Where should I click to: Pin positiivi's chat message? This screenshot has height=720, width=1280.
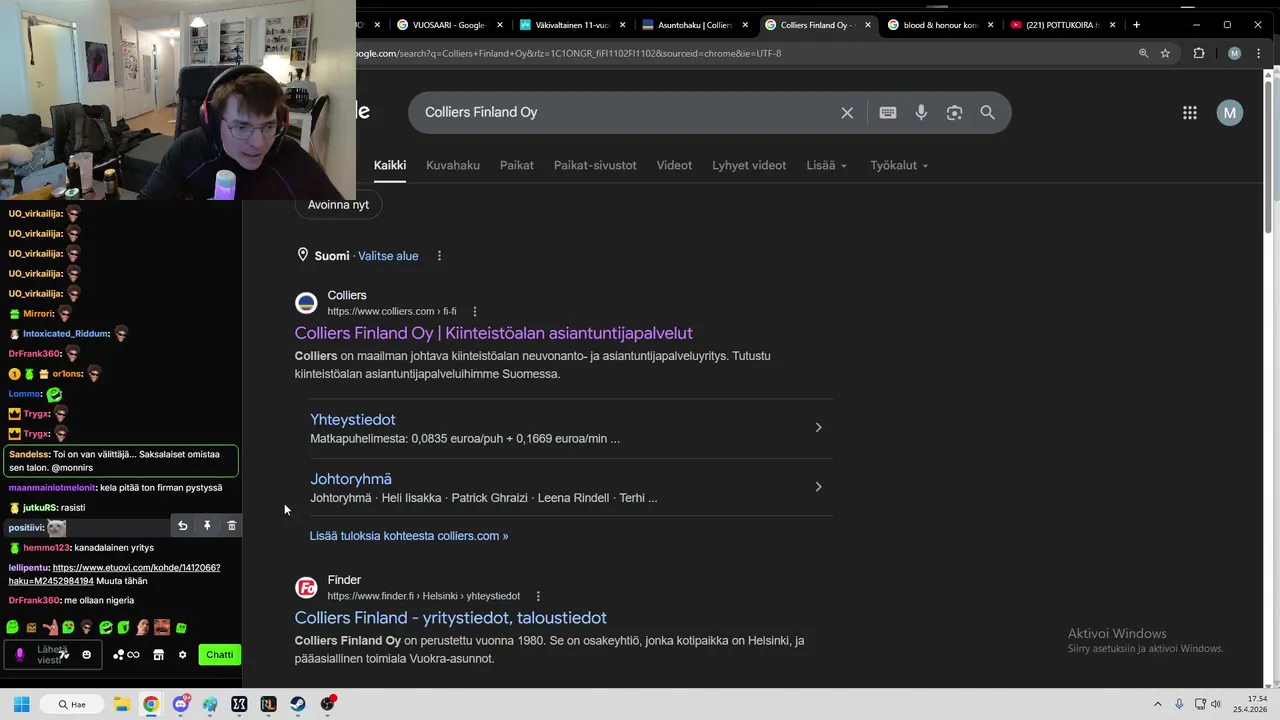(207, 526)
